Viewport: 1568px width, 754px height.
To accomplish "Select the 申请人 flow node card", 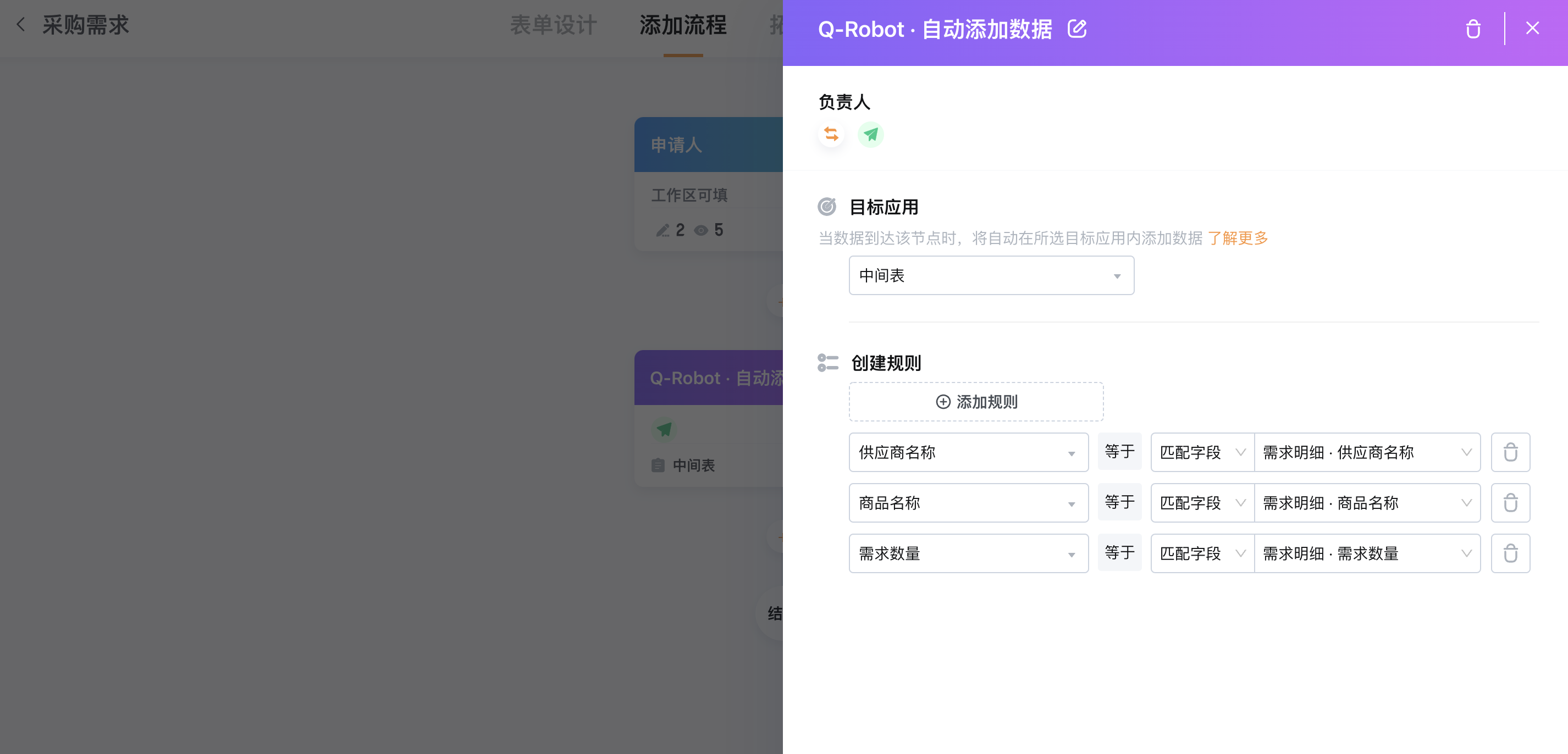I will 709,184.
